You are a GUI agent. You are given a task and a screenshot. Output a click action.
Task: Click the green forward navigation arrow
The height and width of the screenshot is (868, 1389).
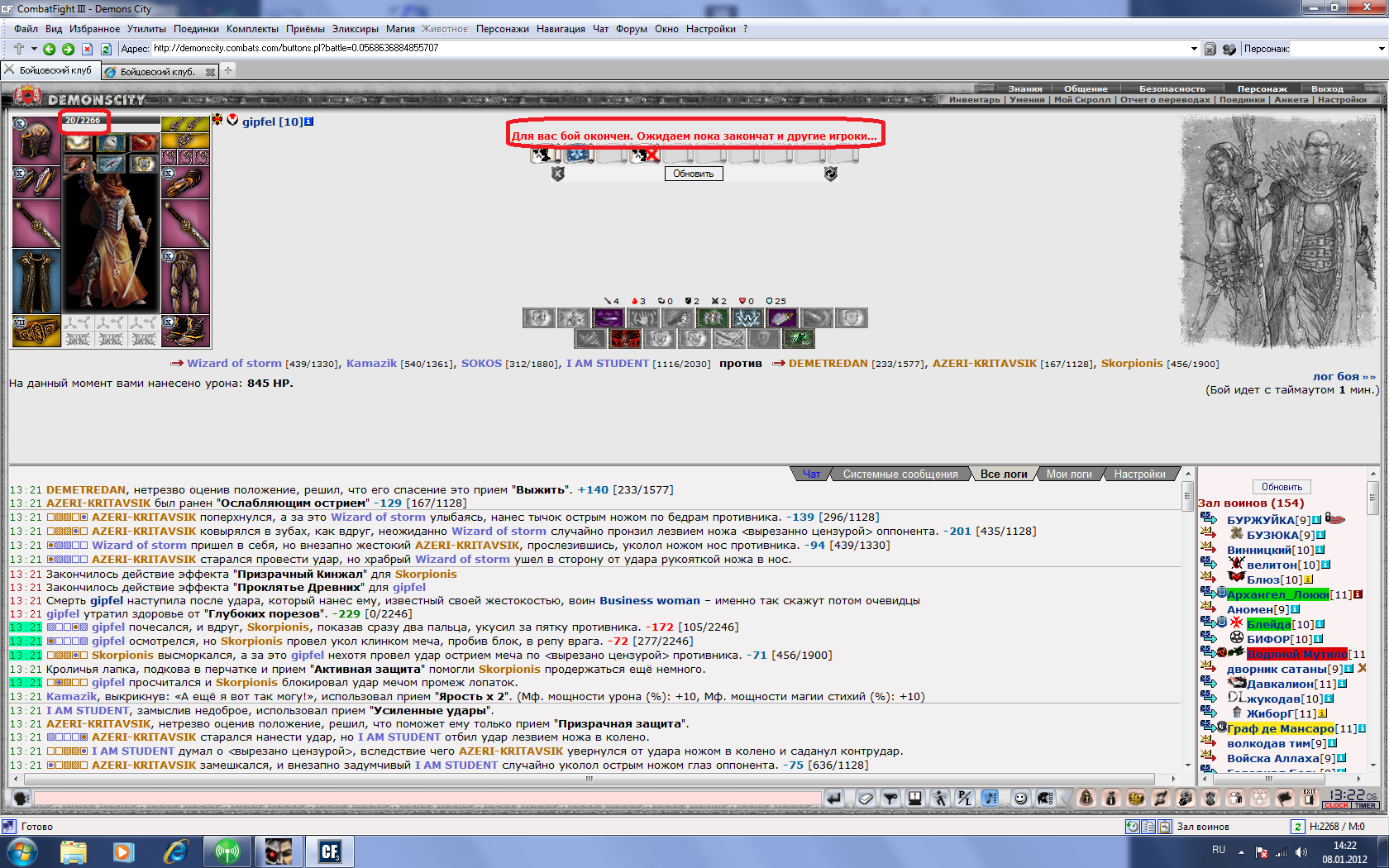68,49
